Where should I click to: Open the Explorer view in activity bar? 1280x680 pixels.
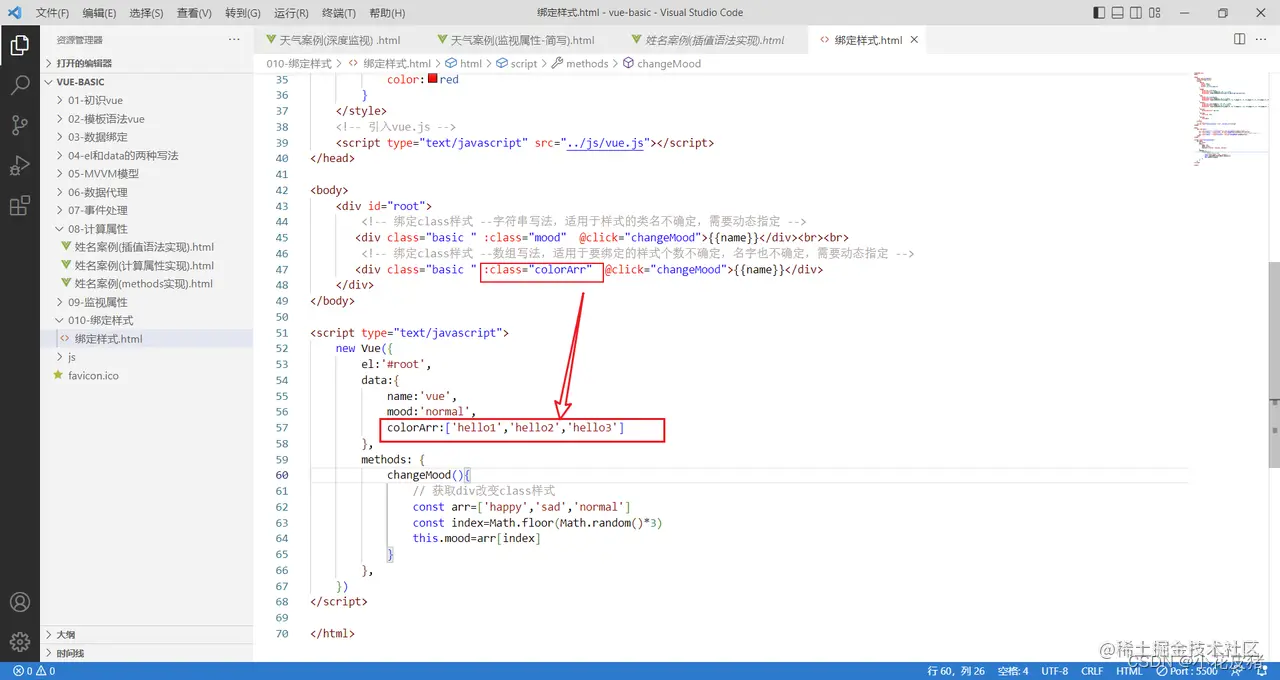19,46
